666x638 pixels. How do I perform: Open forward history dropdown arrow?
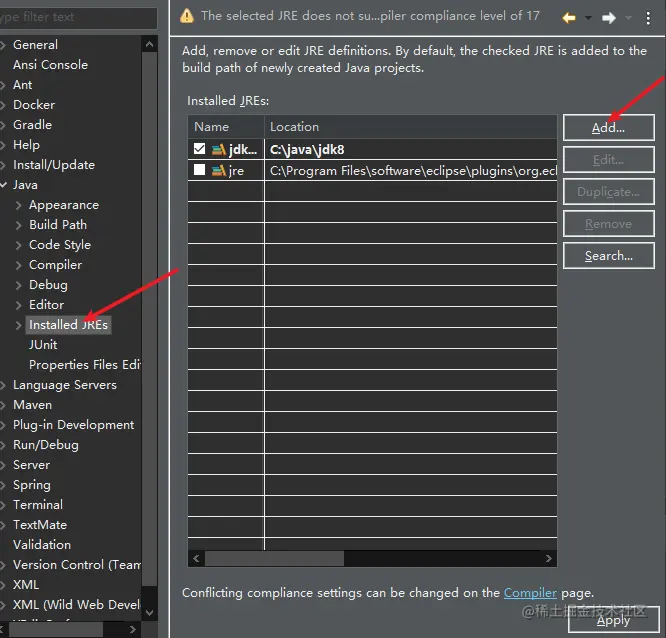pyautogui.click(x=628, y=17)
